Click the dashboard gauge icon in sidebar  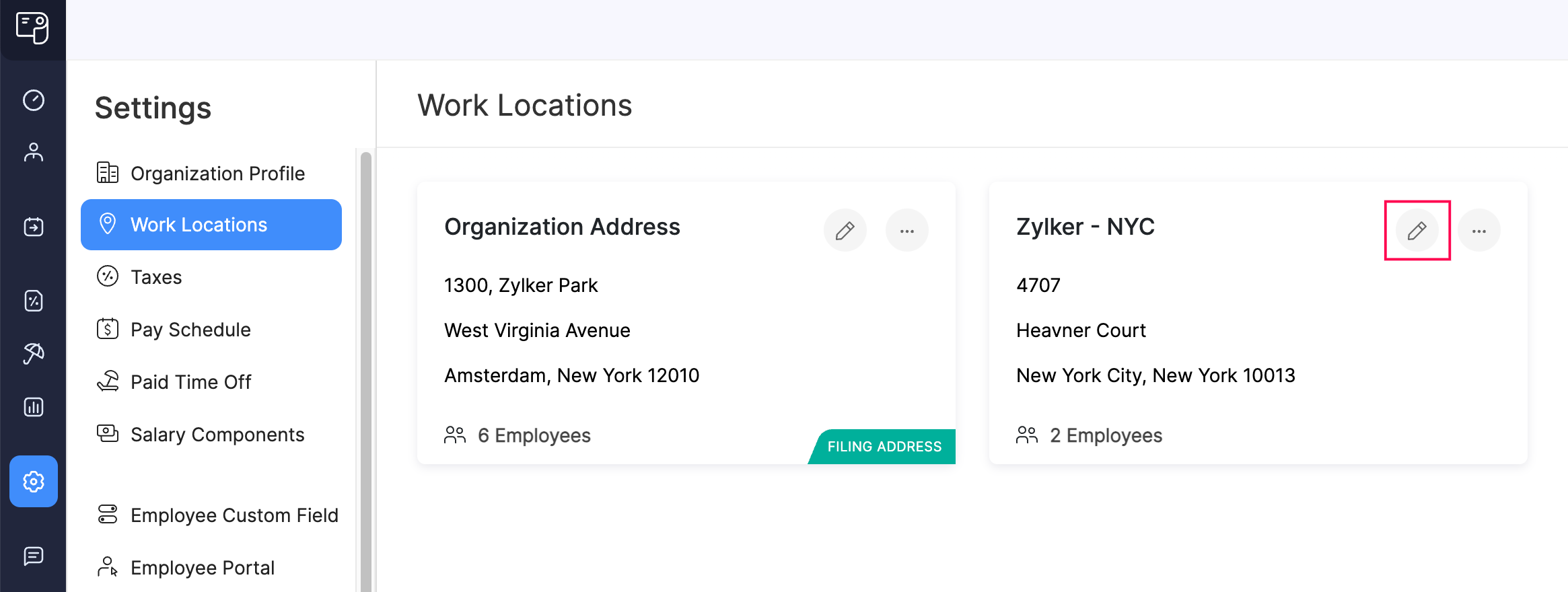click(x=34, y=100)
